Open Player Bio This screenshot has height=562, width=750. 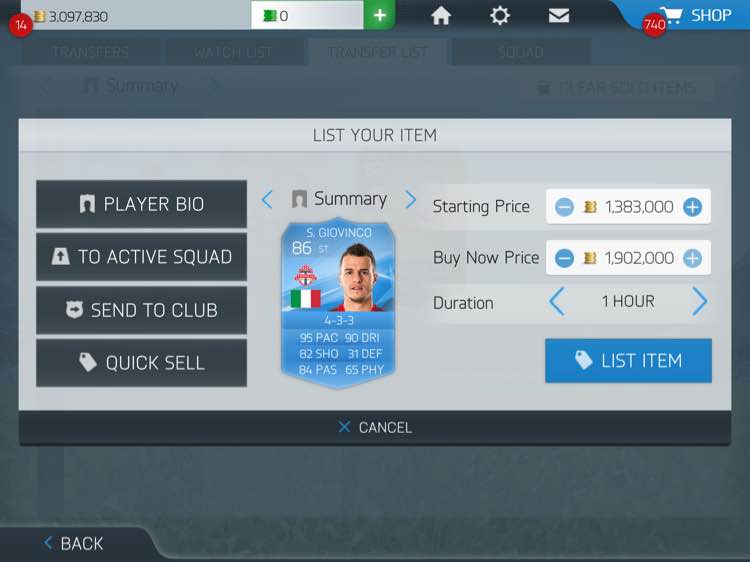pyautogui.click(x=142, y=204)
